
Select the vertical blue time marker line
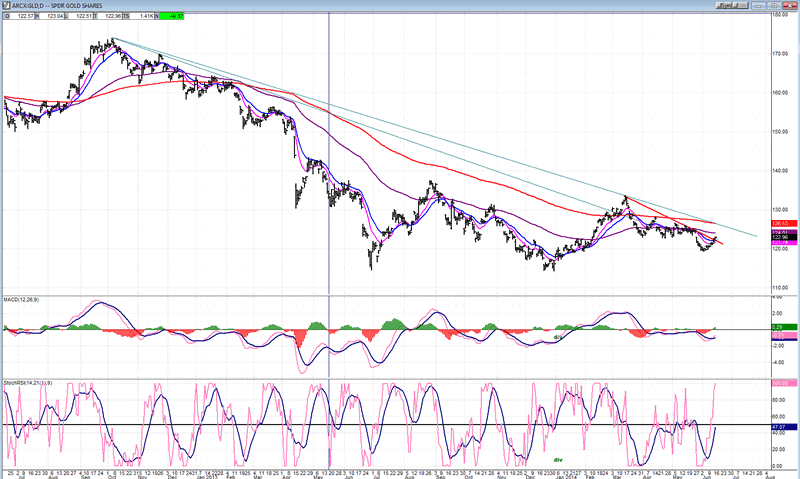point(330,200)
